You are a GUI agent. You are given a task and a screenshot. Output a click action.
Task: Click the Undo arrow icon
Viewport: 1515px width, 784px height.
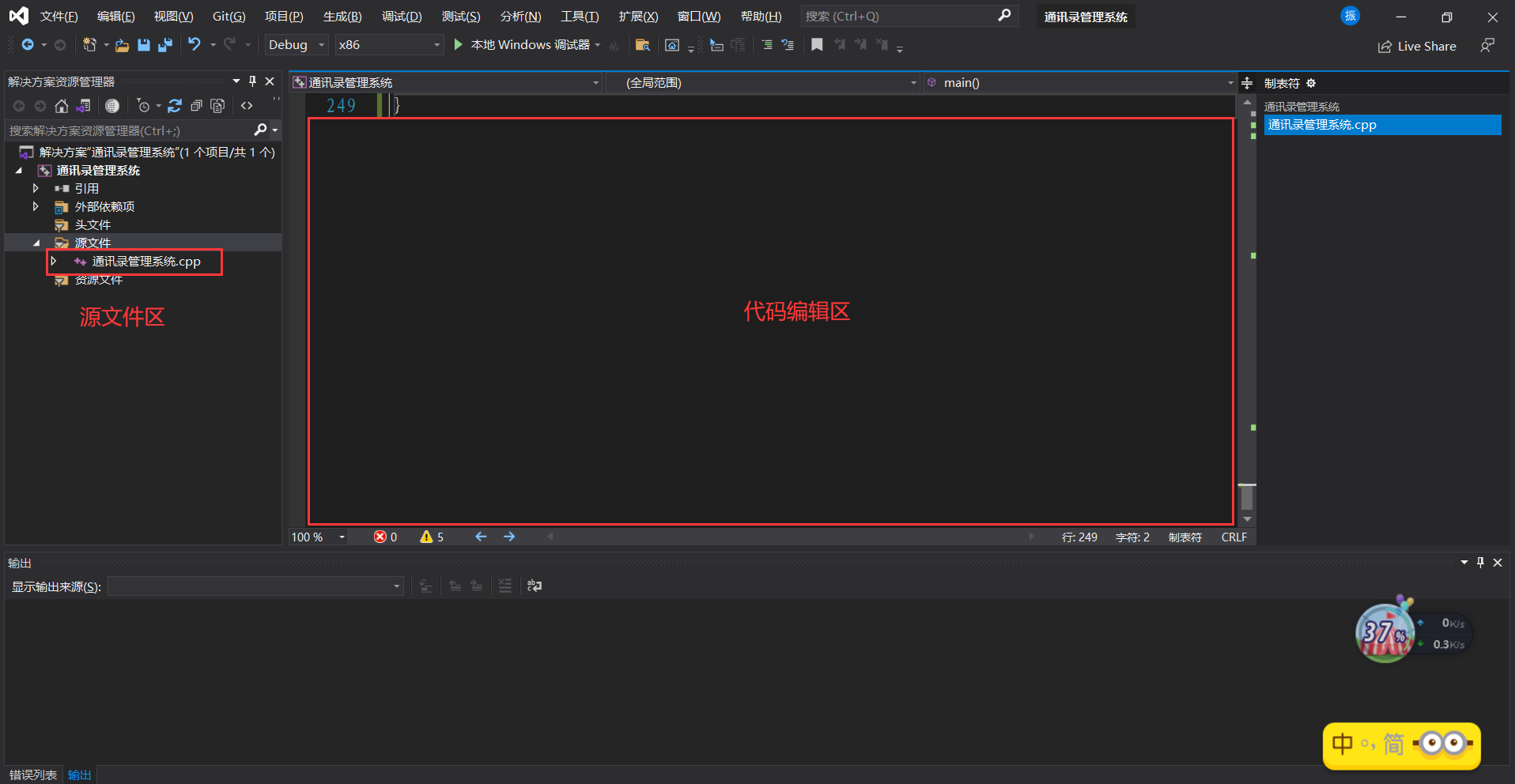[194, 44]
